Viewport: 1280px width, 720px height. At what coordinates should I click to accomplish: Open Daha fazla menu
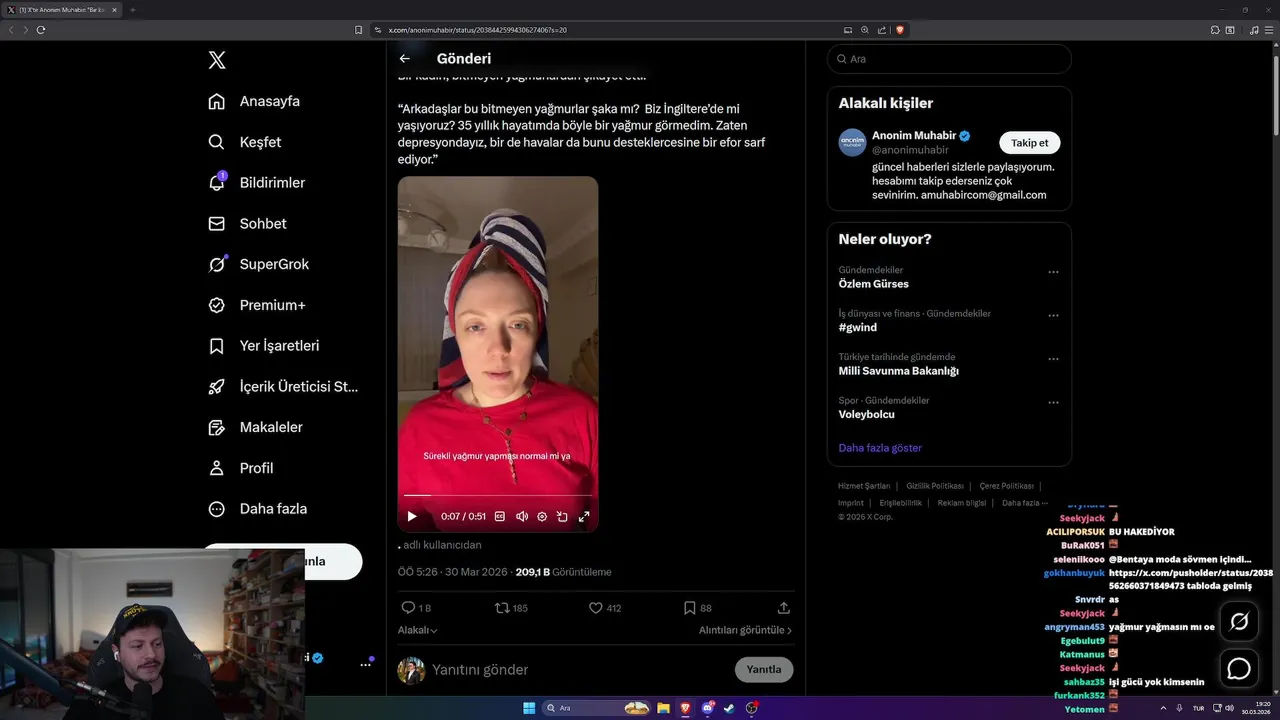pyautogui.click(x=257, y=509)
